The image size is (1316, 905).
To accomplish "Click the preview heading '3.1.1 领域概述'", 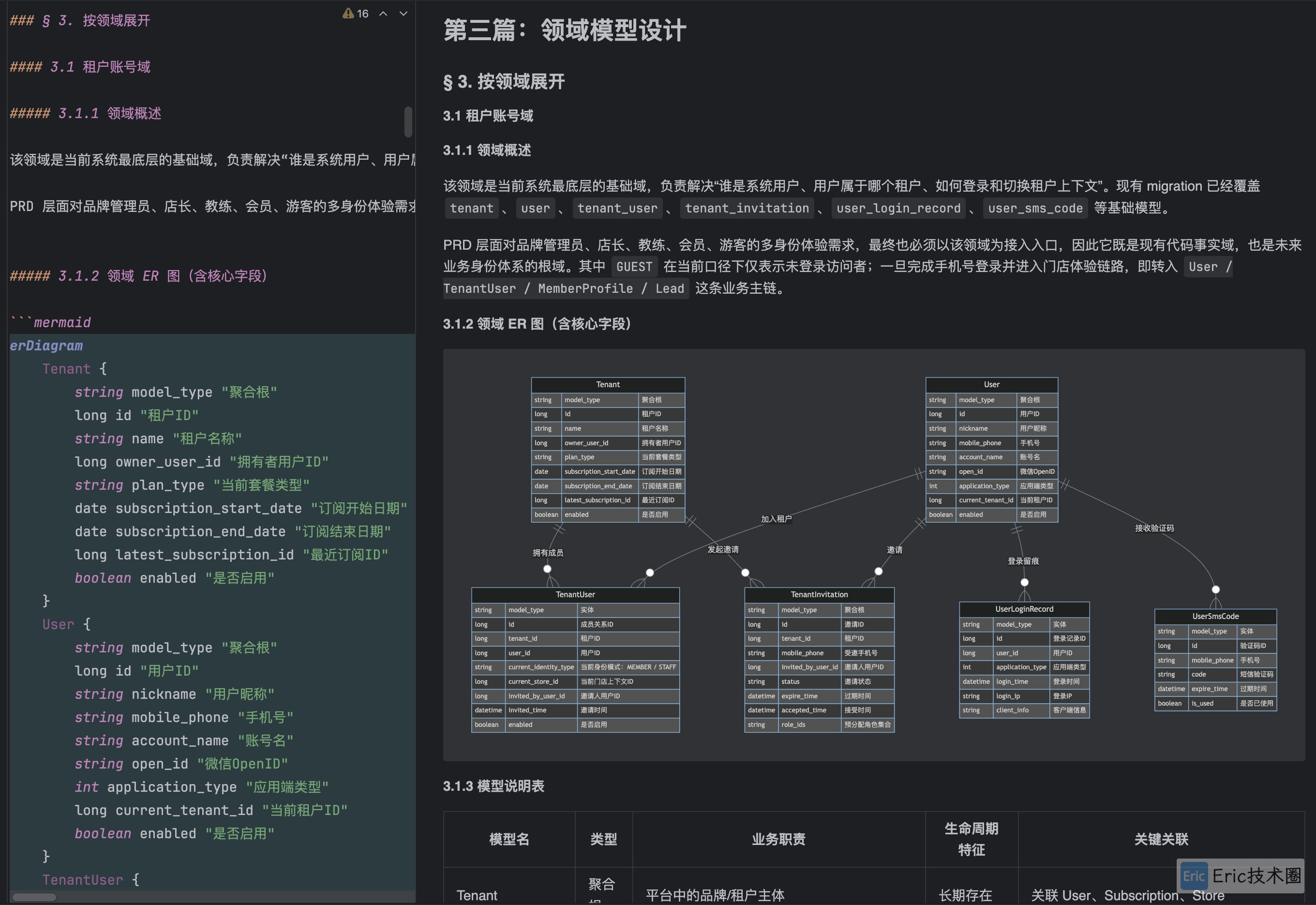I will click(x=487, y=150).
